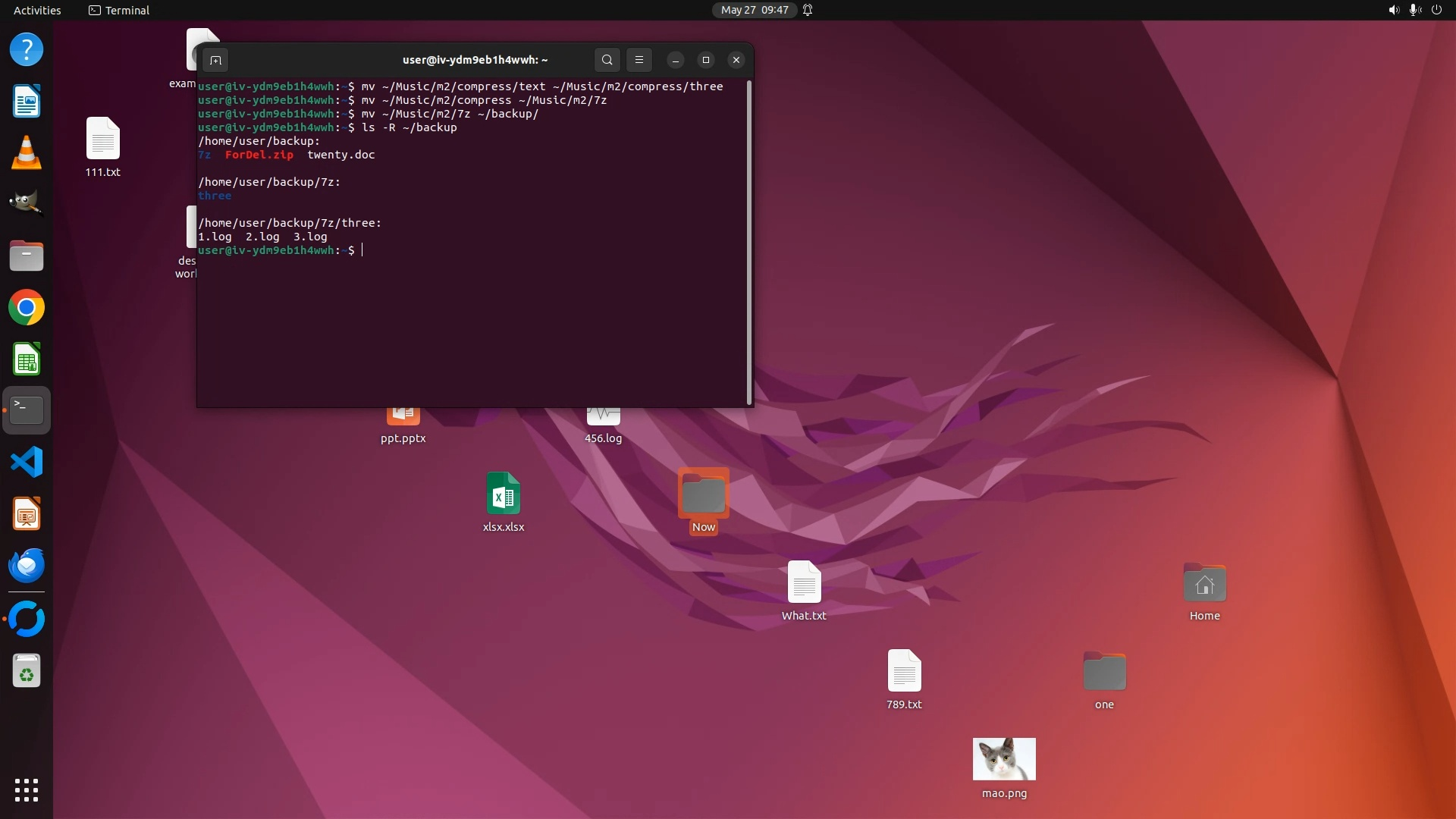
Task: Click the terminal window scrollbar
Action: point(749,243)
